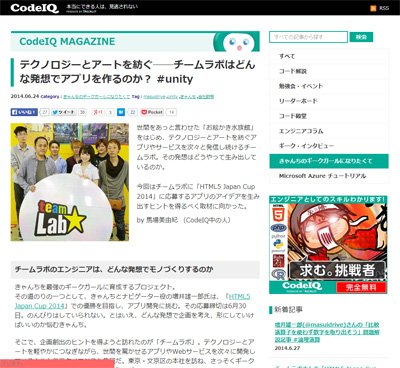Screen dimensions: 400x368
Task: Click the 求む。挑戦者 CodeIQ banner ad
Action: point(328,245)
